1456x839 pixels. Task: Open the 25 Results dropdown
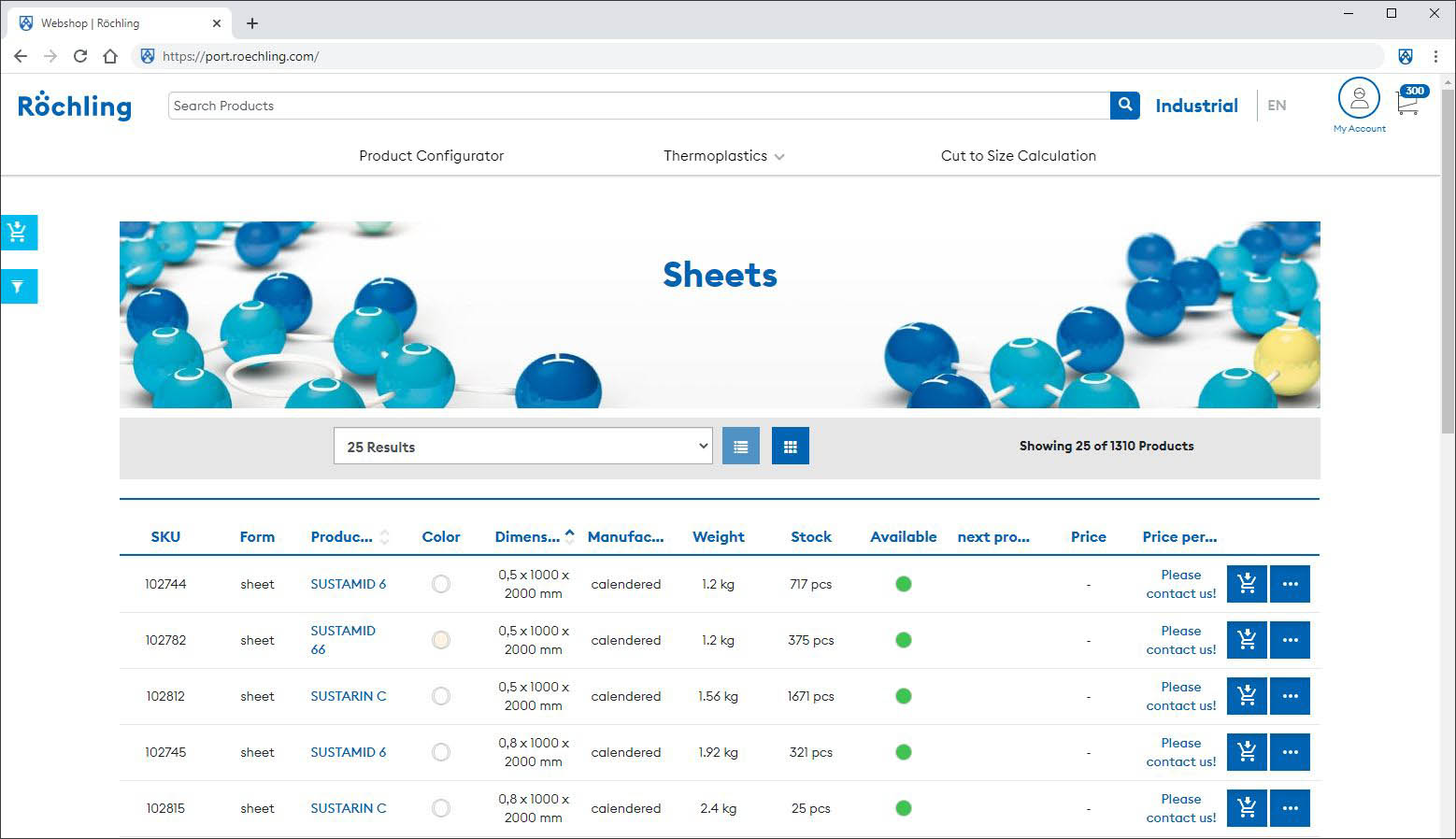tap(523, 447)
